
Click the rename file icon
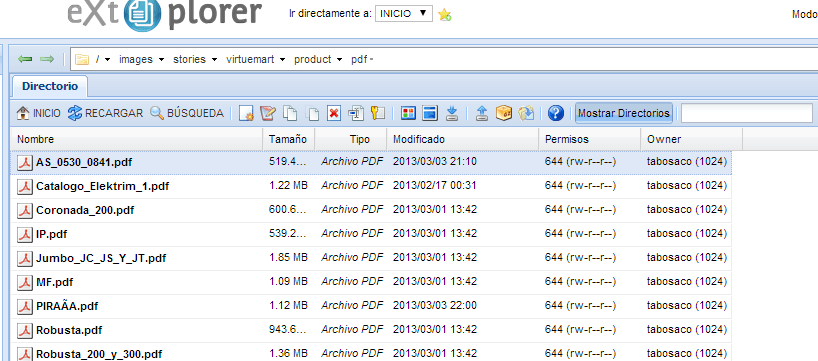click(x=356, y=113)
